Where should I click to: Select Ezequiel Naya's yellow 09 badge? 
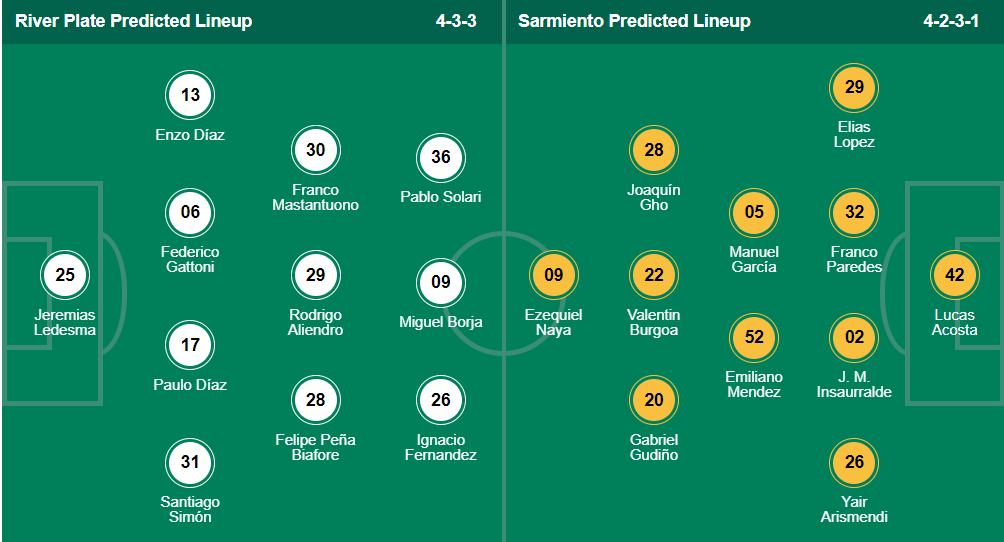[554, 275]
